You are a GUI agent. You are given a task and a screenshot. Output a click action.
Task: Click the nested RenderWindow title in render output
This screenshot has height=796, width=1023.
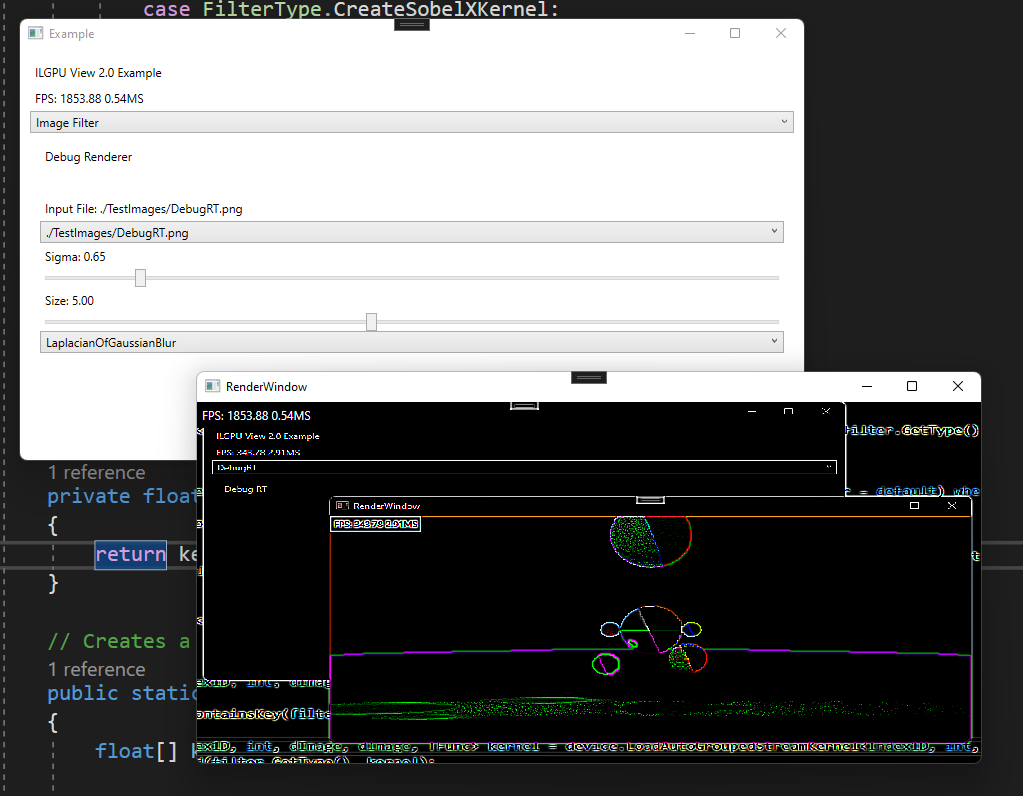point(386,506)
